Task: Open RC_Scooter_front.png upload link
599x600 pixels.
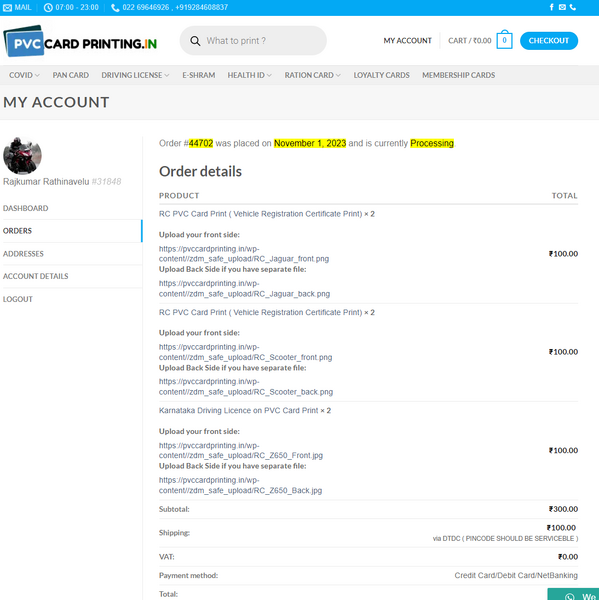Action: pyautogui.click(x=245, y=352)
